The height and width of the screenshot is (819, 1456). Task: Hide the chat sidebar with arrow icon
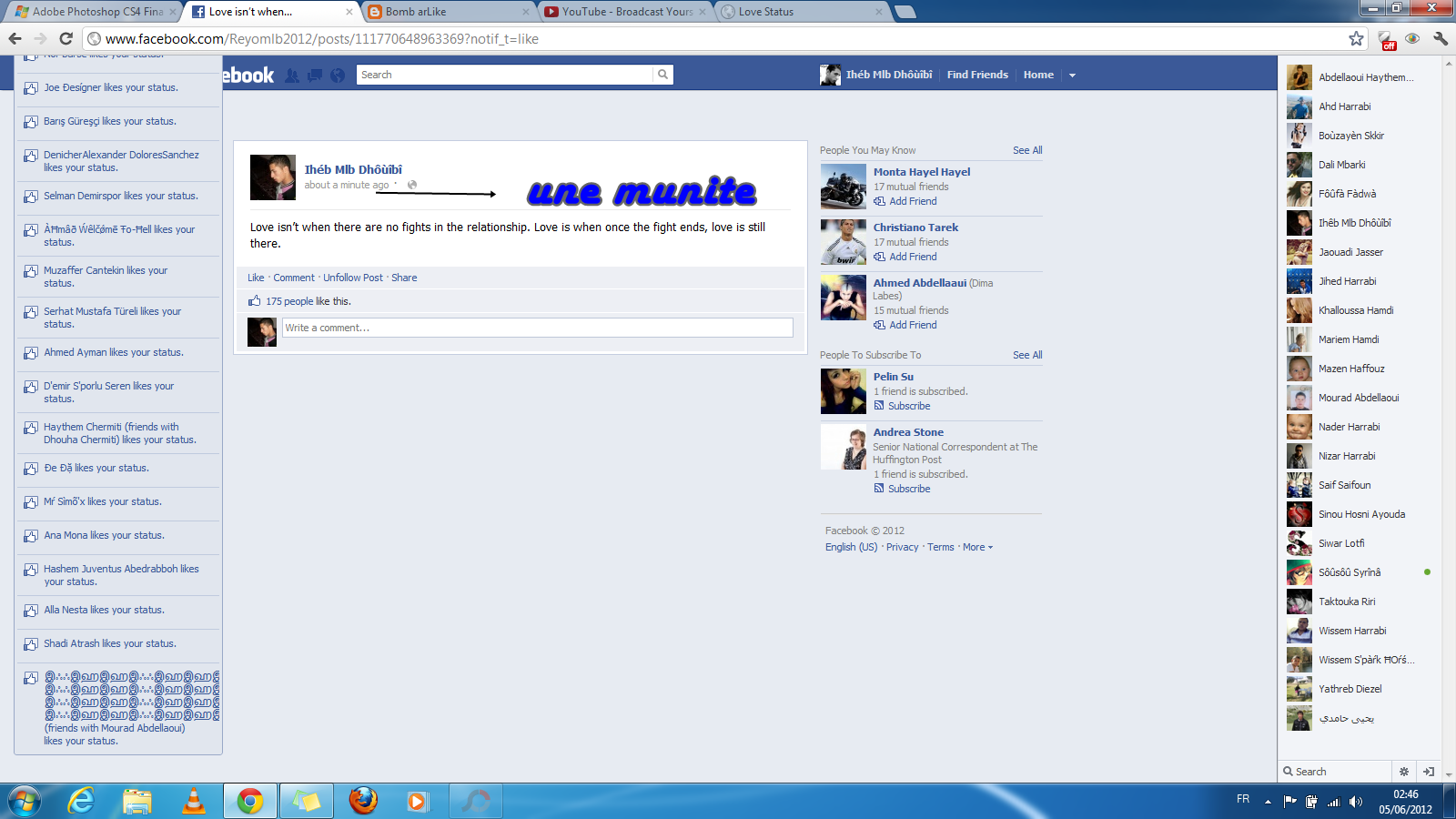point(1429,772)
